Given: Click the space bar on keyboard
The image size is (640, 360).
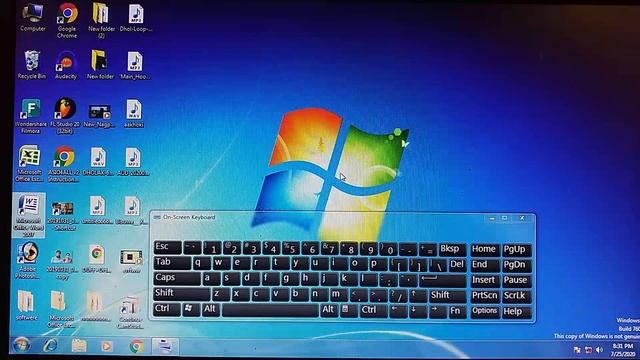Looking at the screenshot, I should (271, 310).
